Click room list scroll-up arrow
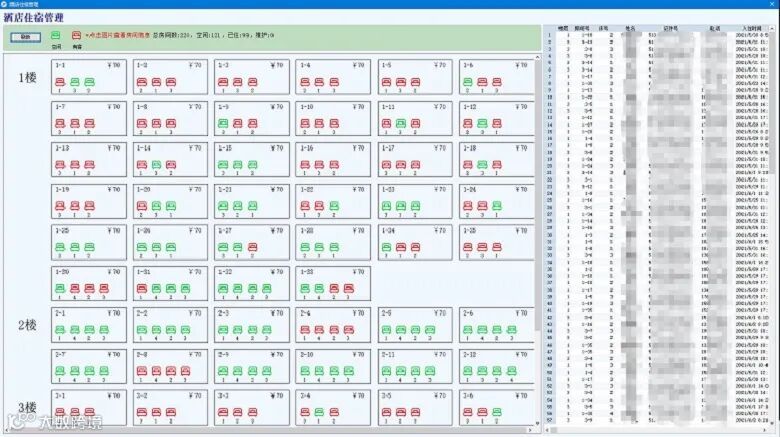The height and width of the screenshot is (437, 780). click(537, 58)
